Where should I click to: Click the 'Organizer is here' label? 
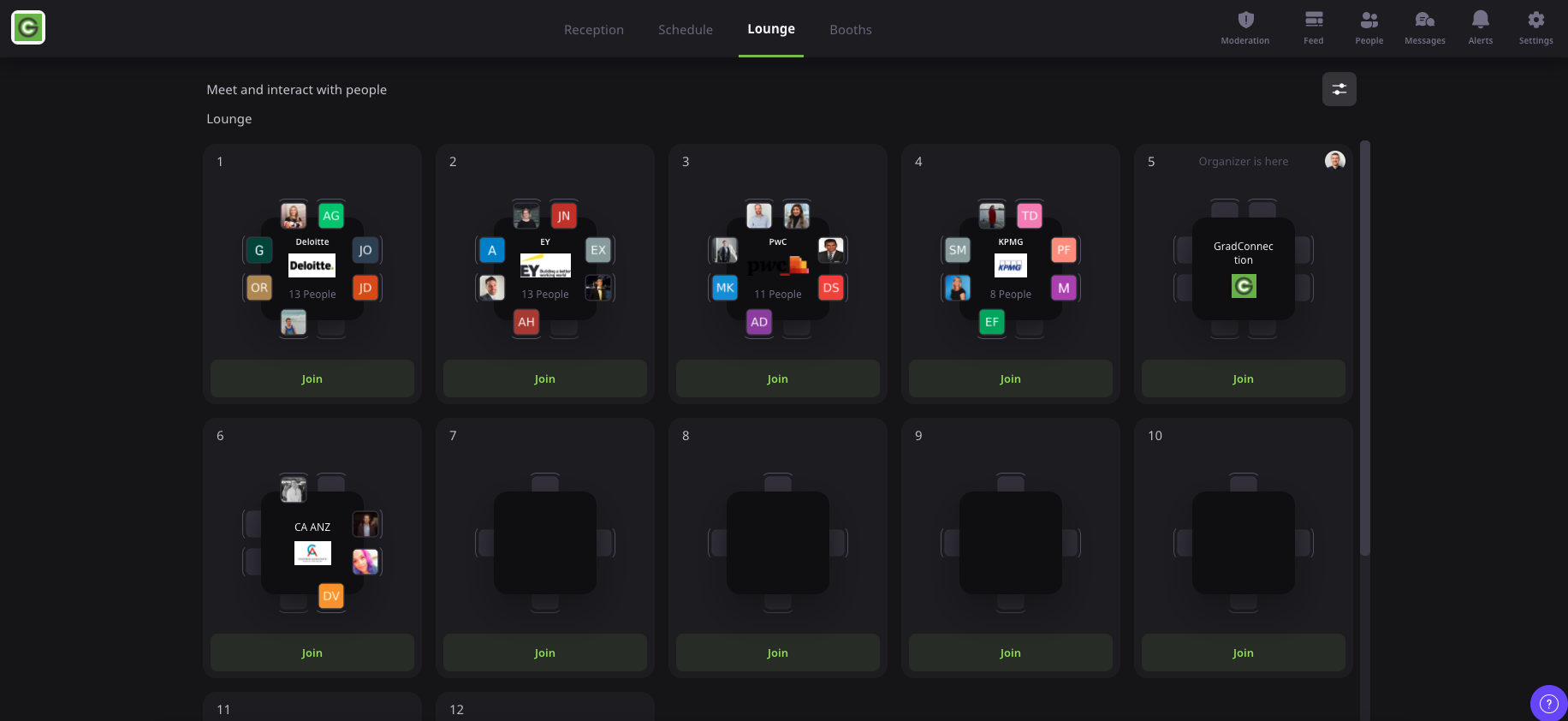[x=1244, y=161]
